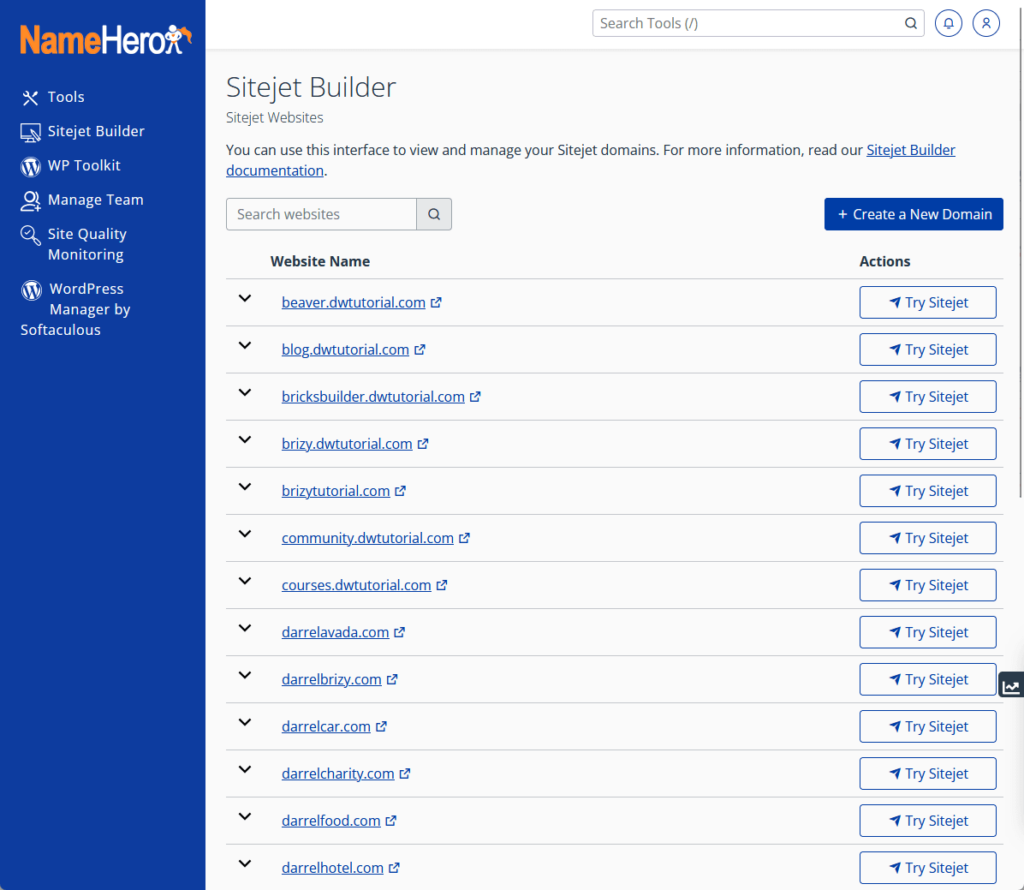This screenshot has width=1024, height=890.
Task: Expand the community.dwtutorial.com row chevron
Action: (245, 533)
